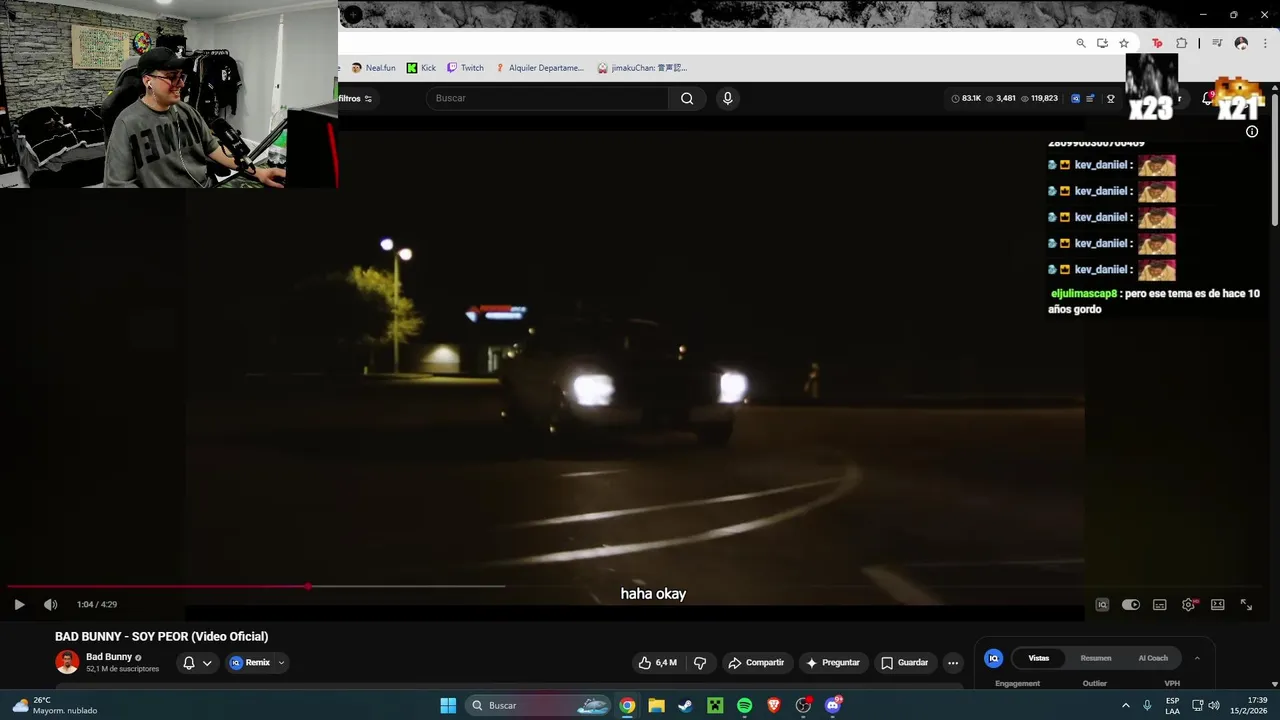Open the chat info circle icon
Image resolution: width=1280 pixels, height=720 pixels.
click(1251, 131)
